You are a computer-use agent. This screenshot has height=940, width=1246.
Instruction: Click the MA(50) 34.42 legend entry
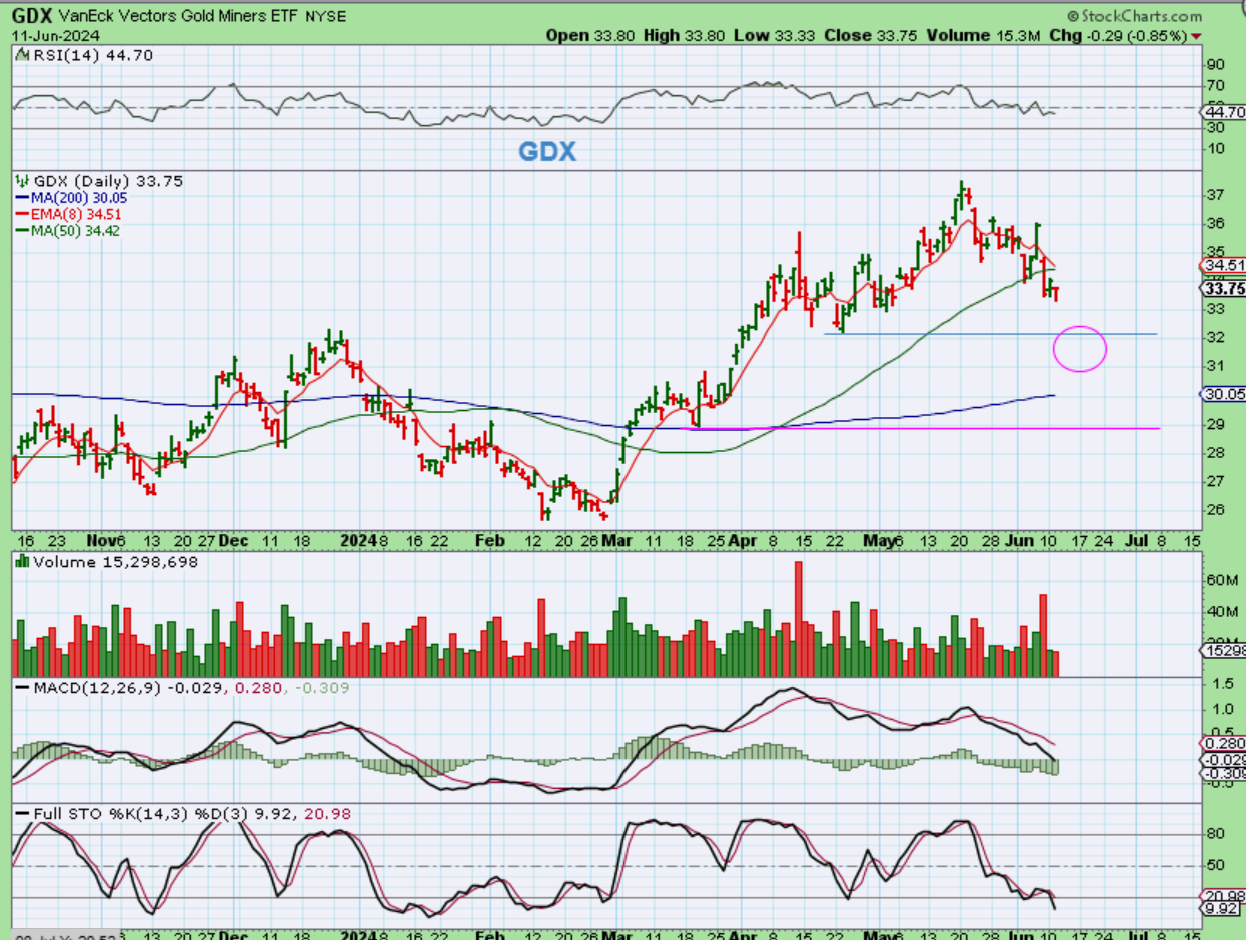[76, 230]
